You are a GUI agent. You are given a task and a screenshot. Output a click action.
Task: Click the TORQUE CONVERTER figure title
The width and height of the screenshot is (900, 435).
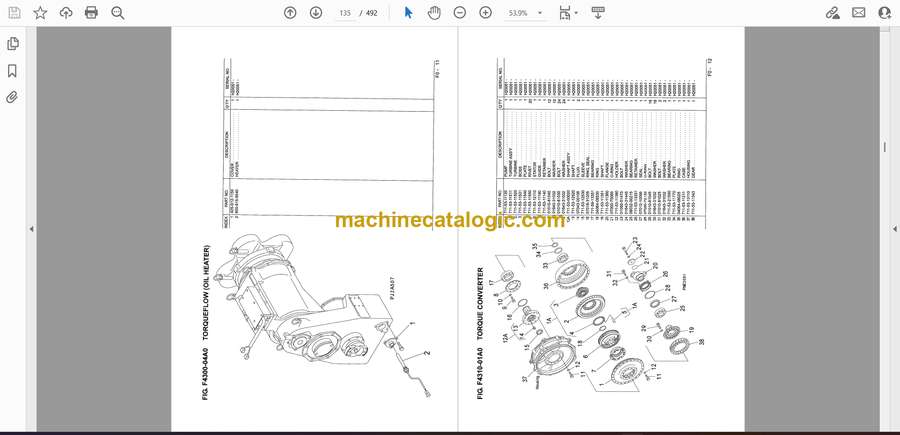pos(480,307)
